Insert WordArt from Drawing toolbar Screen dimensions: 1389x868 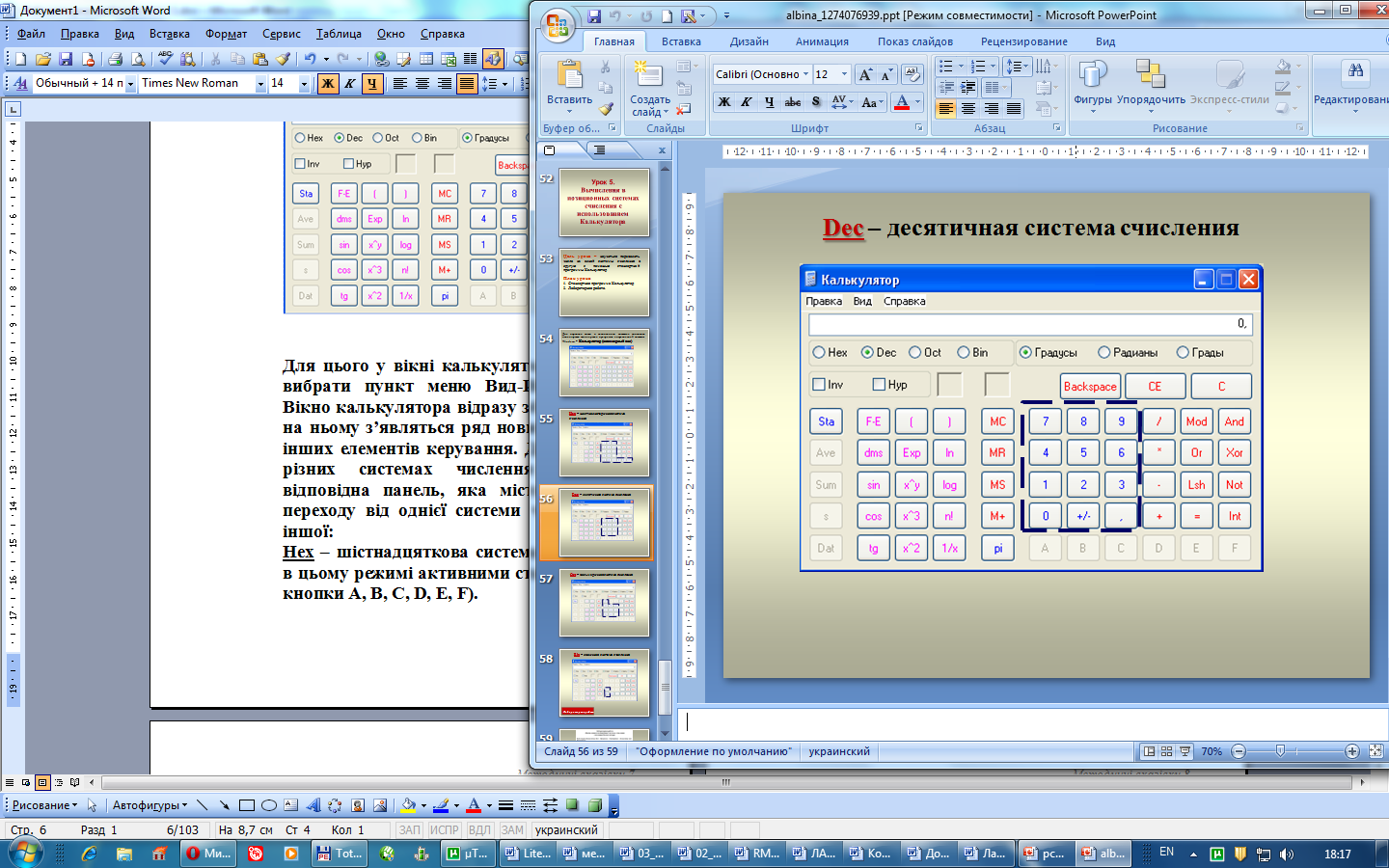pos(313,805)
